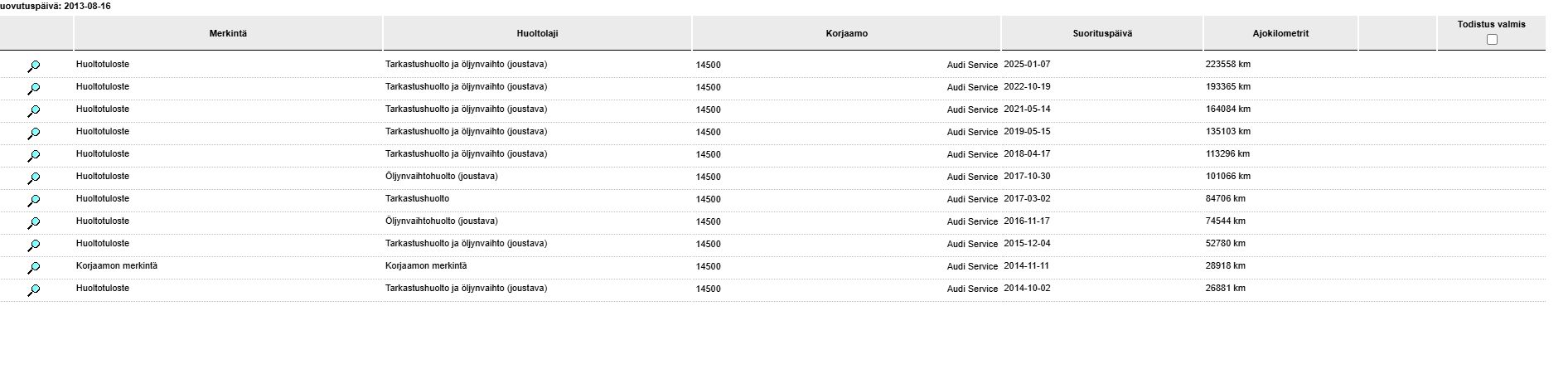Click the Huoltolaji column header
The height and width of the screenshot is (379, 1568).
pyautogui.click(x=537, y=33)
